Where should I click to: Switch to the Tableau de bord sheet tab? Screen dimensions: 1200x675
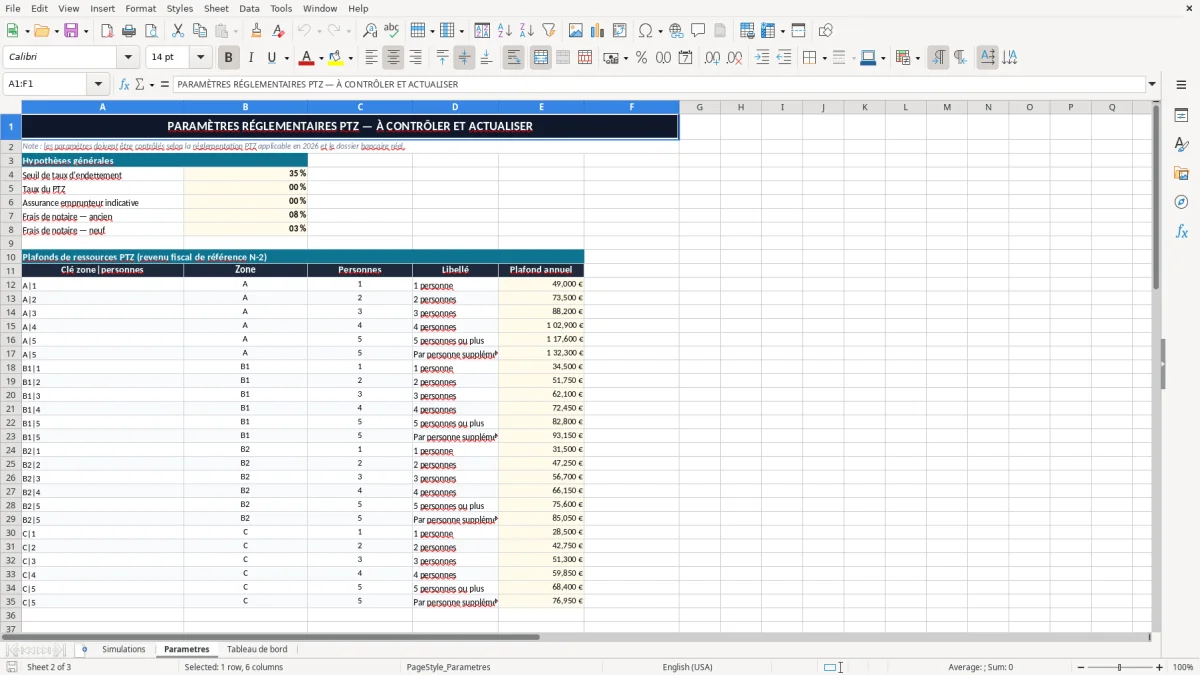tap(257, 650)
